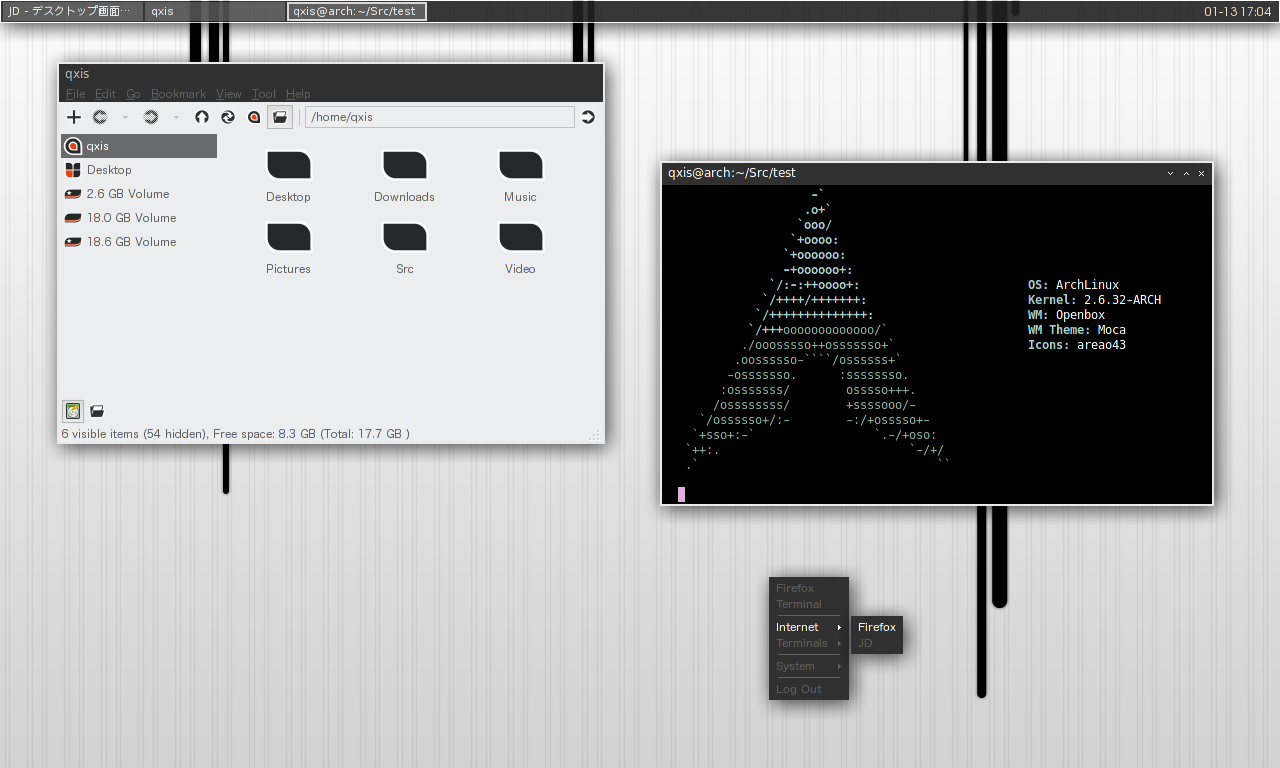The image size is (1280, 768).
Task: Shade the terminal window with the down-arrow button
Action: (x=1171, y=173)
